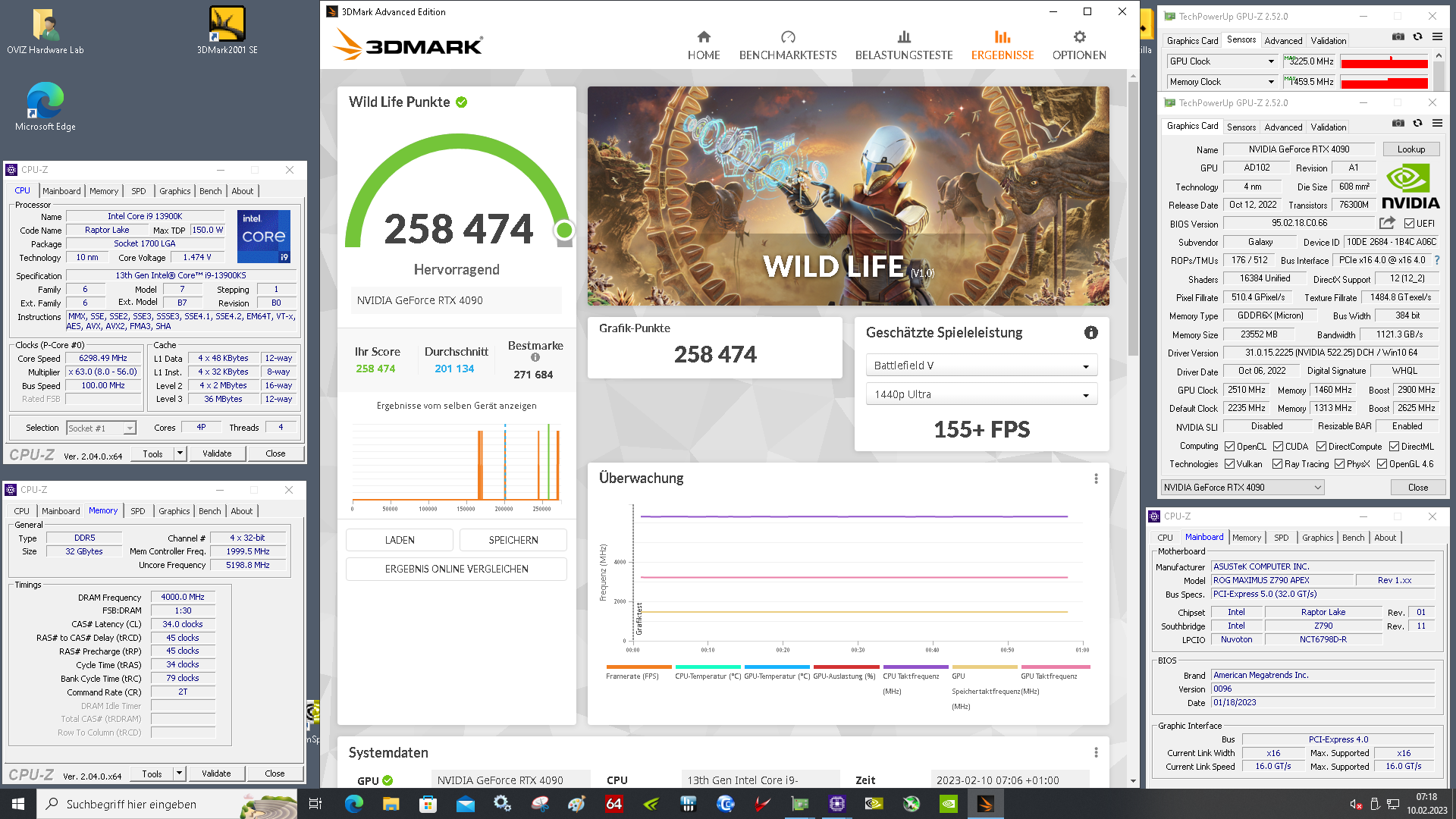Viewport: 1456px width, 819px height.
Task: Click the Windows taskbar search field
Action: (167, 804)
